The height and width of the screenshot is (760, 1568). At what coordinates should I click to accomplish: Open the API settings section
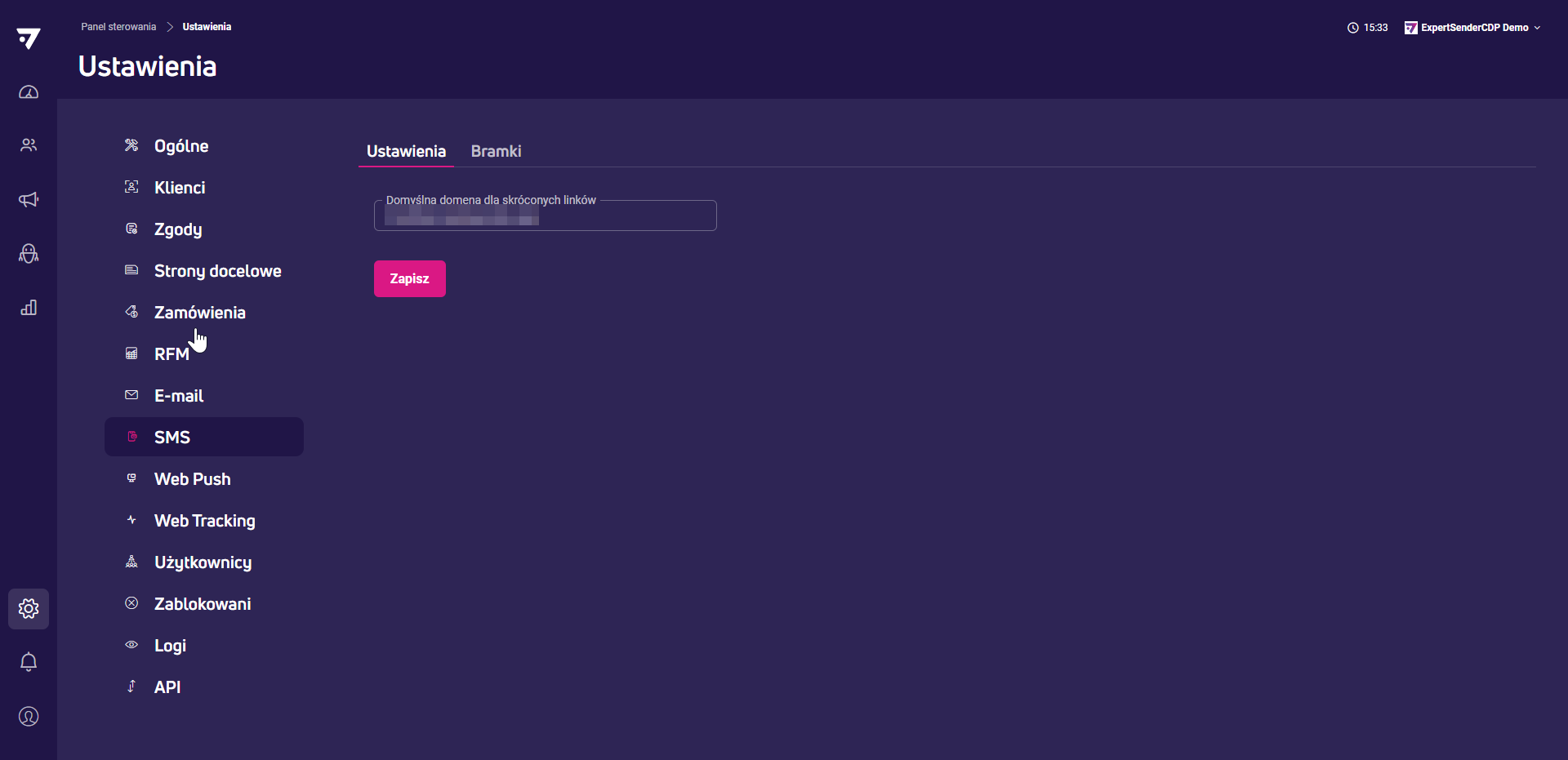[167, 687]
